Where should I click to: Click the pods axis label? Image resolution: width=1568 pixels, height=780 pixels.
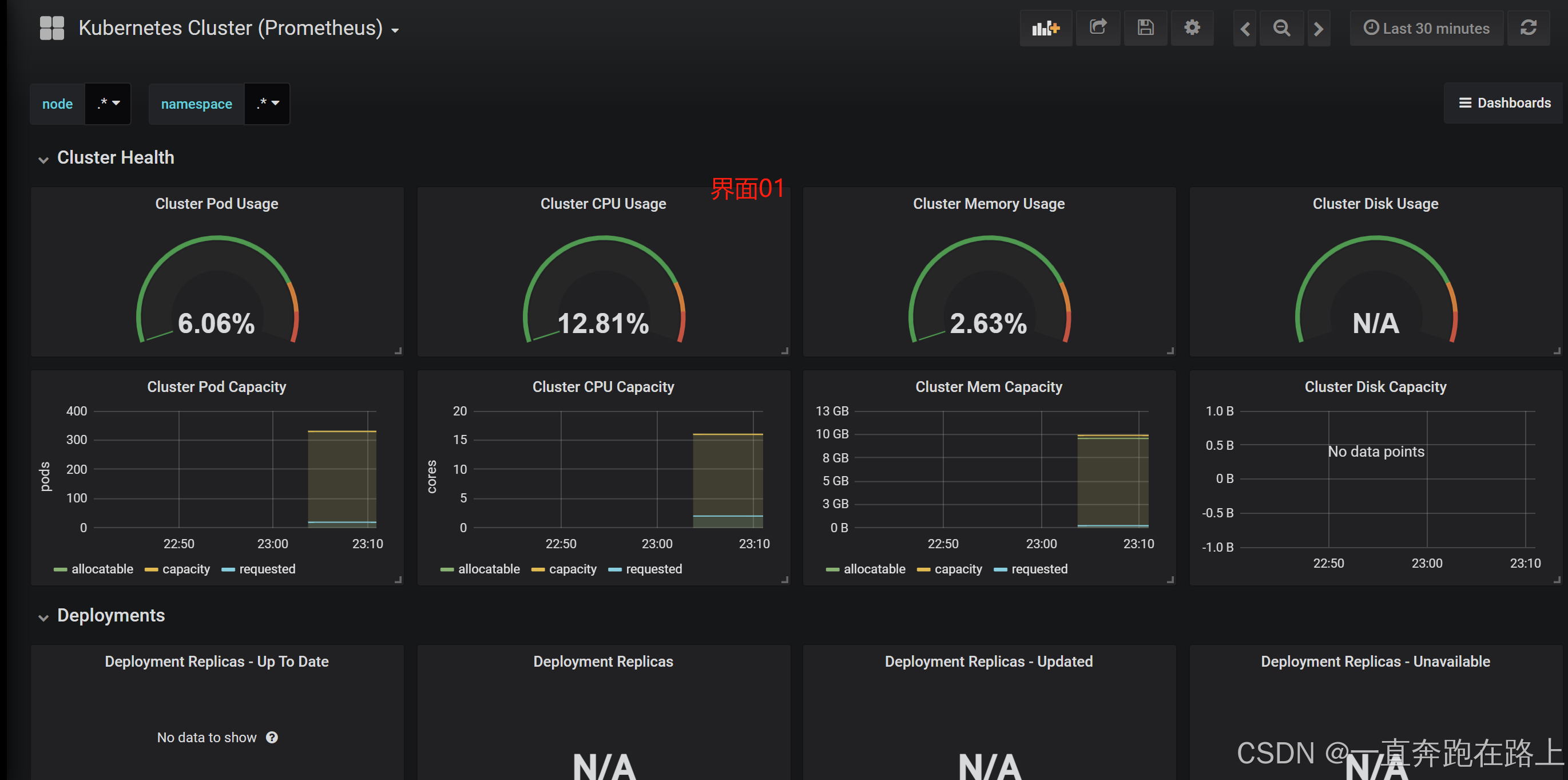45,477
